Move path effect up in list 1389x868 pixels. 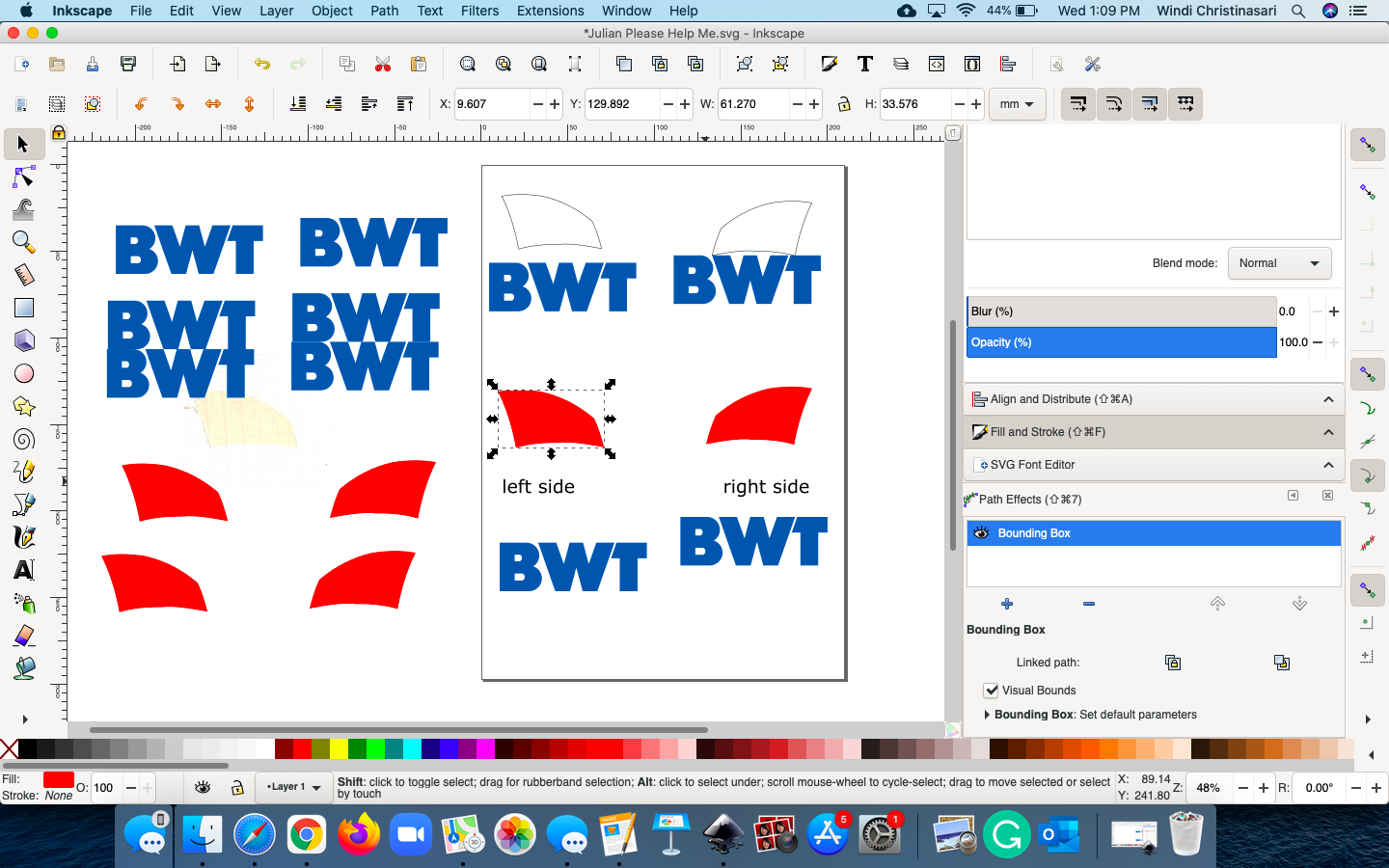tap(1217, 604)
